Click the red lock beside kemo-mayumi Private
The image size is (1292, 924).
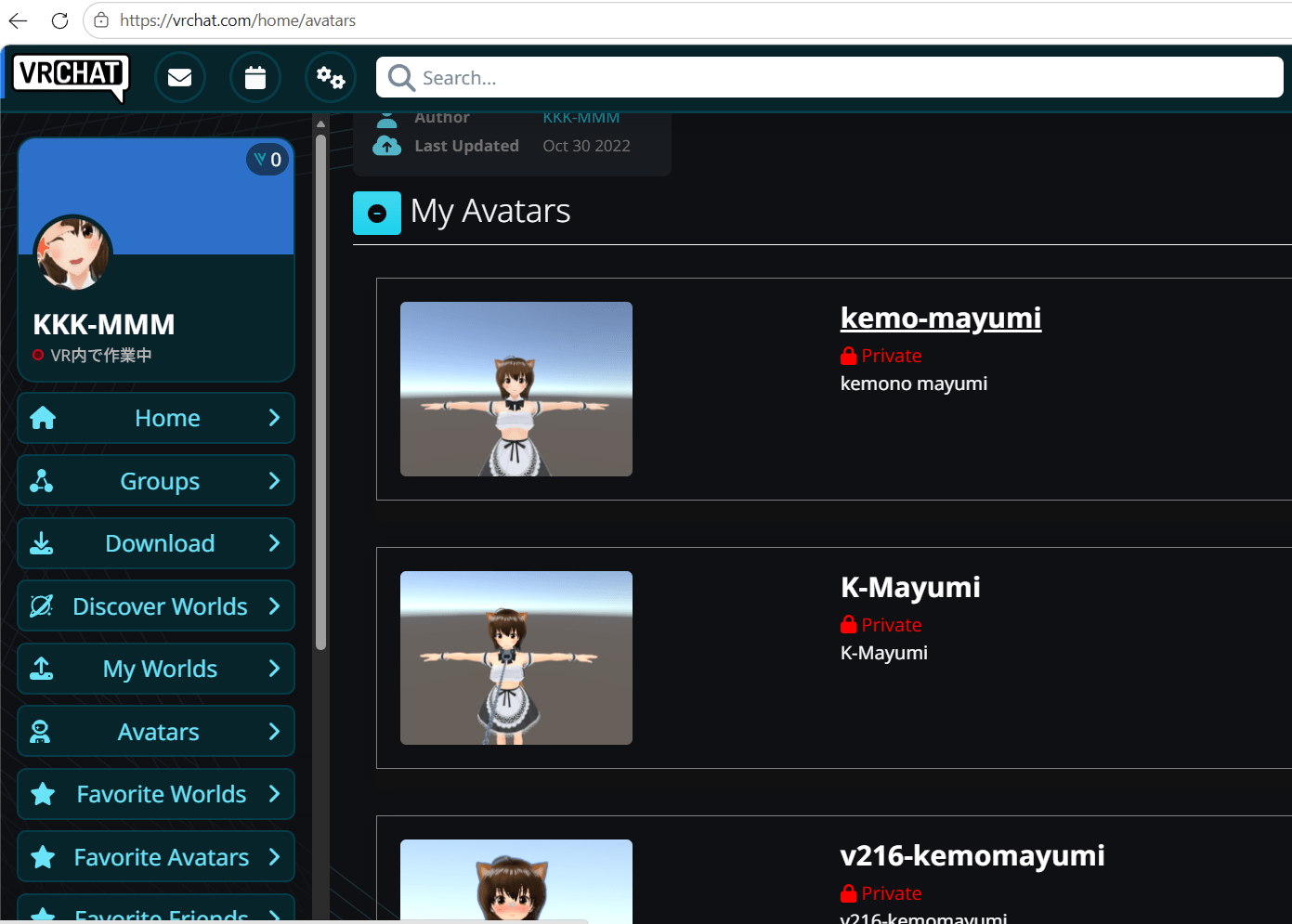(x=848, y=356)
